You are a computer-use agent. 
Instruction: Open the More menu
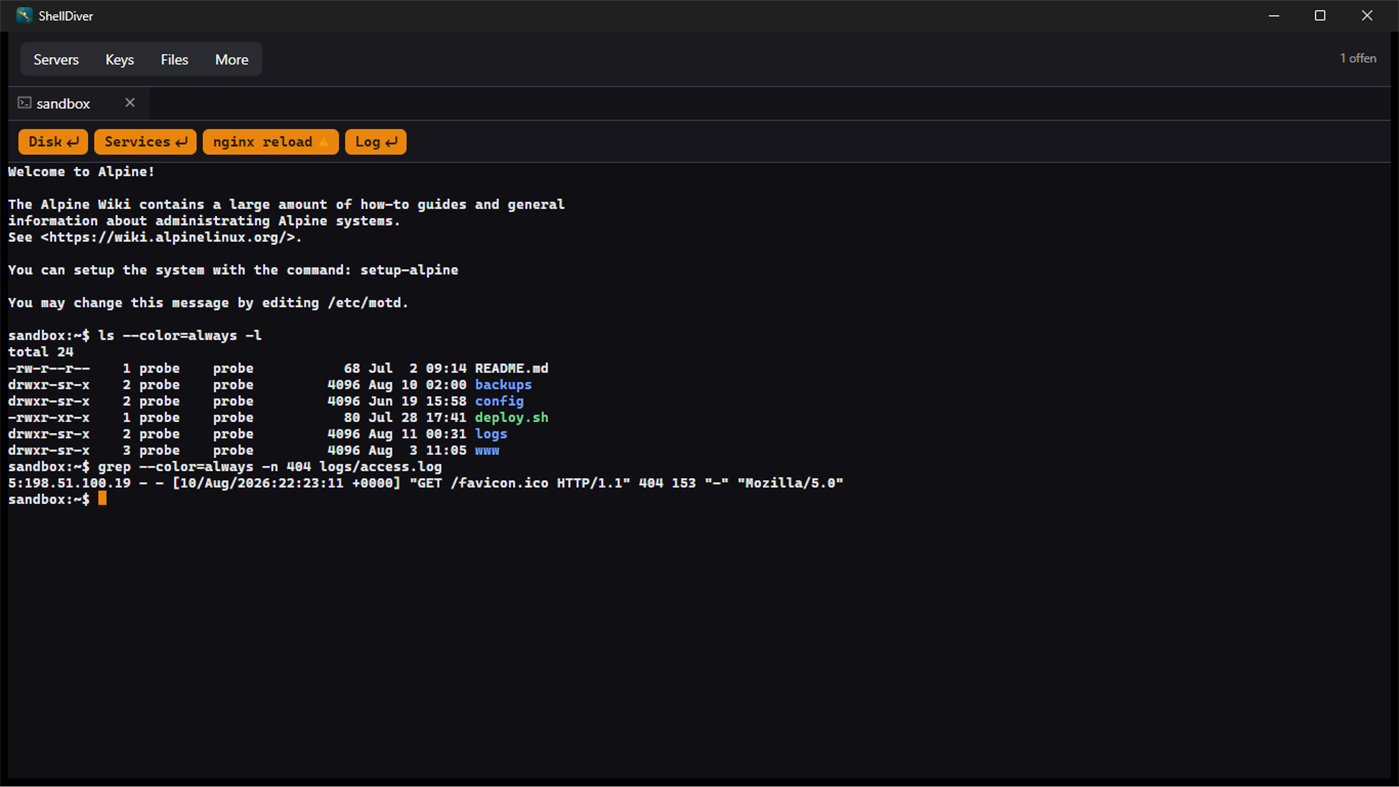[231, 60]
